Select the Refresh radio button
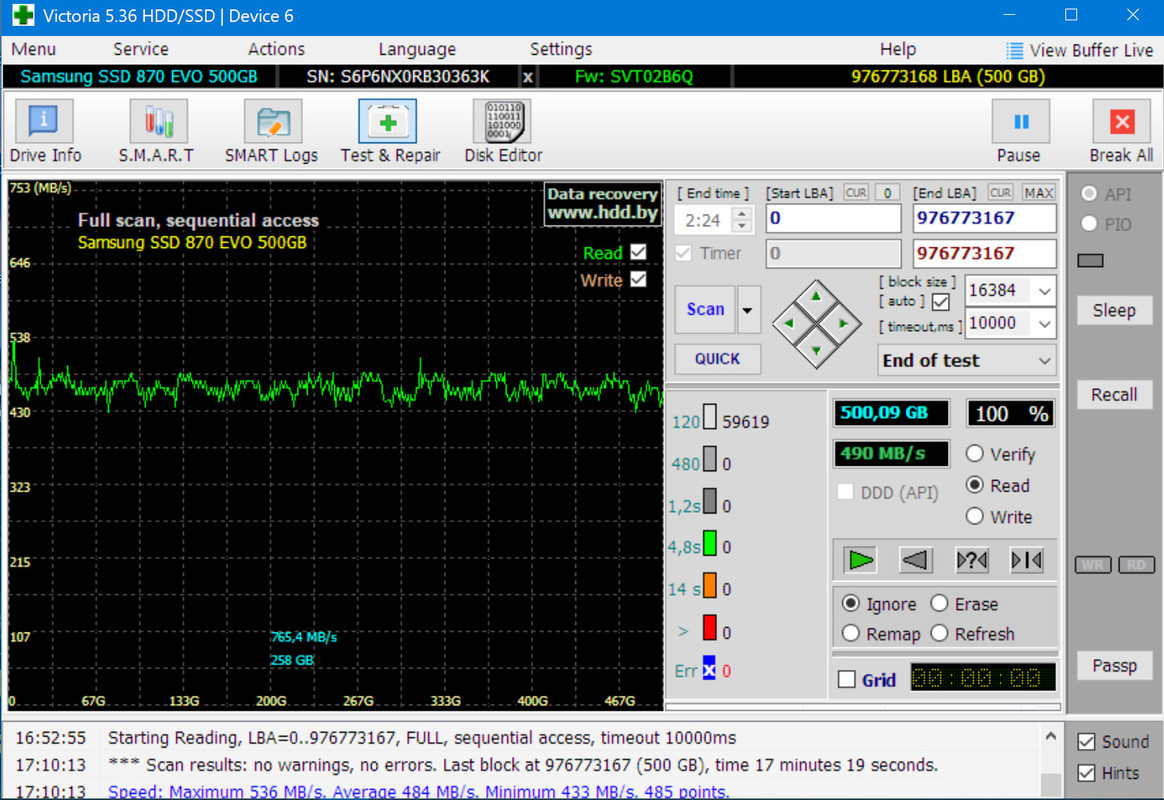The image size is (1164, 800). click(940, 633)
